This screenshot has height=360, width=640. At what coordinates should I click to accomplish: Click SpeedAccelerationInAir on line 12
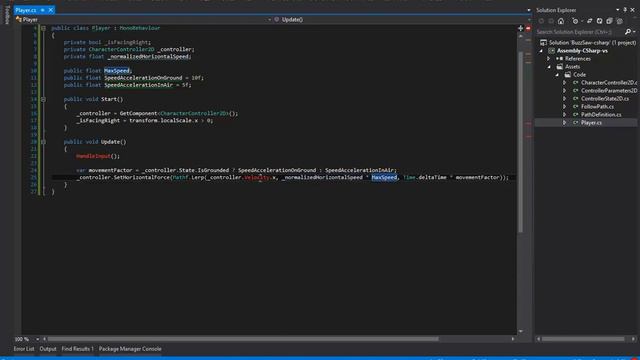click(138, 85)
